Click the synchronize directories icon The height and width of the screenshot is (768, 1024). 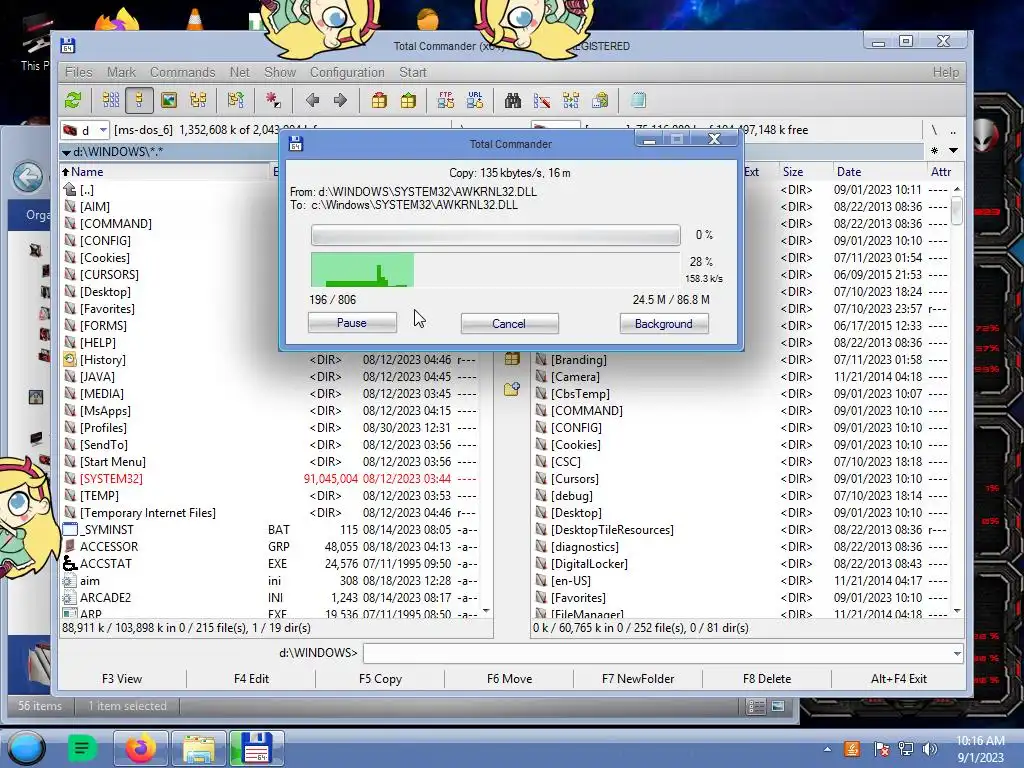tap(571, 101)
